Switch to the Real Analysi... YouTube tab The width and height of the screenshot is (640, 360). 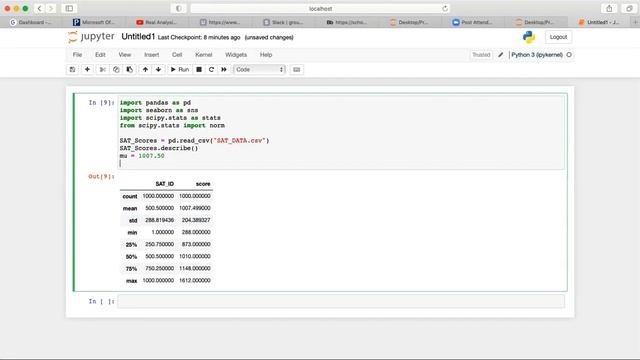tap(156, 22)
